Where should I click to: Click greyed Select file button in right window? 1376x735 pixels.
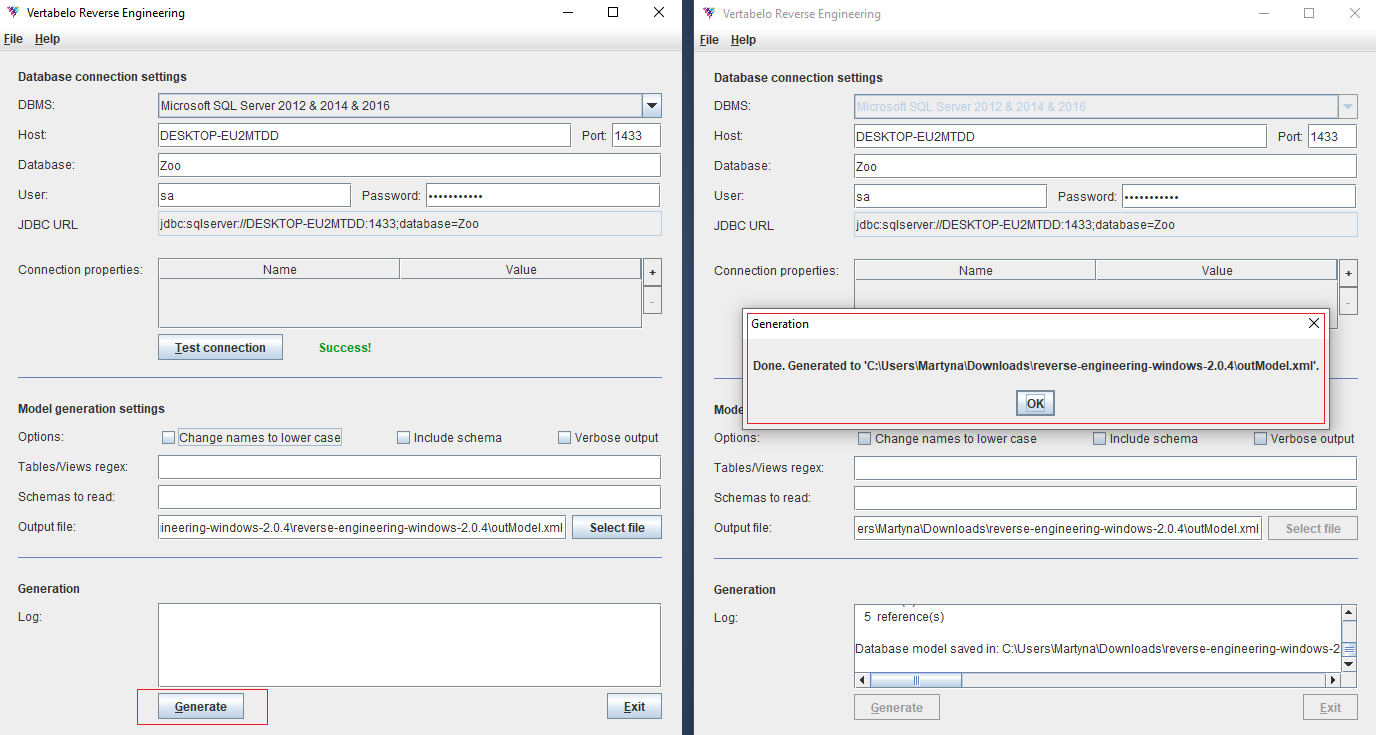[1312, 528]
